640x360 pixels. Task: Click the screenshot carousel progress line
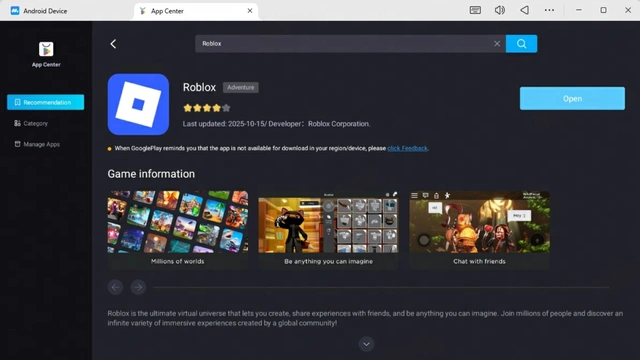pos(381,287)
